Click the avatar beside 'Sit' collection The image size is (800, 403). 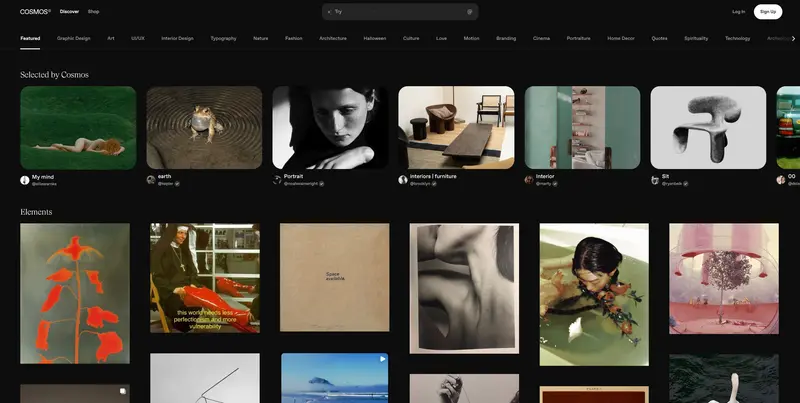[655, 180]
